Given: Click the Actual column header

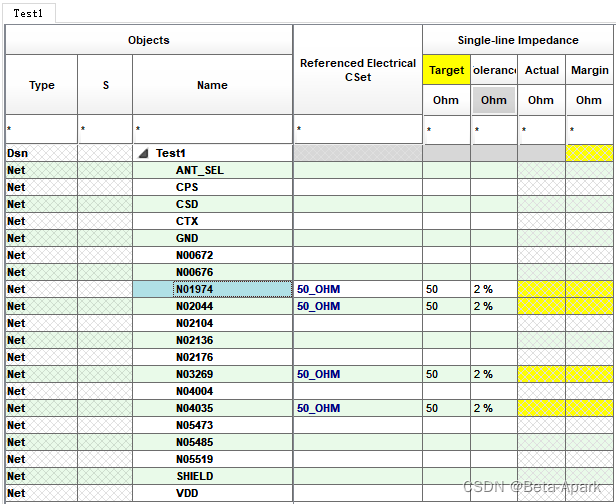Looking at the screenshot, I should pos(541,71).
